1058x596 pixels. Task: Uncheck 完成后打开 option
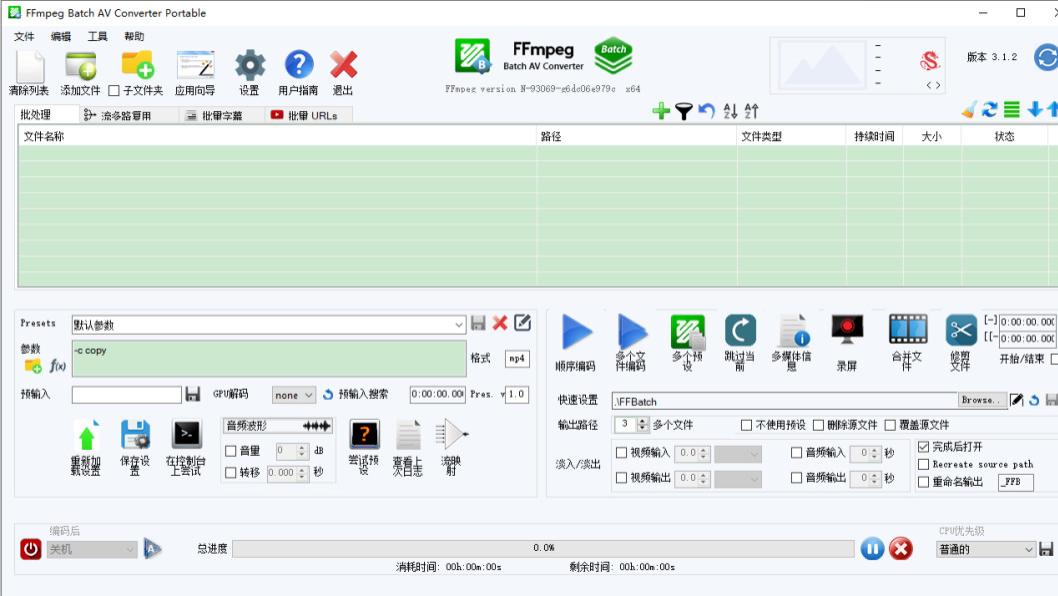pos(924,447)
